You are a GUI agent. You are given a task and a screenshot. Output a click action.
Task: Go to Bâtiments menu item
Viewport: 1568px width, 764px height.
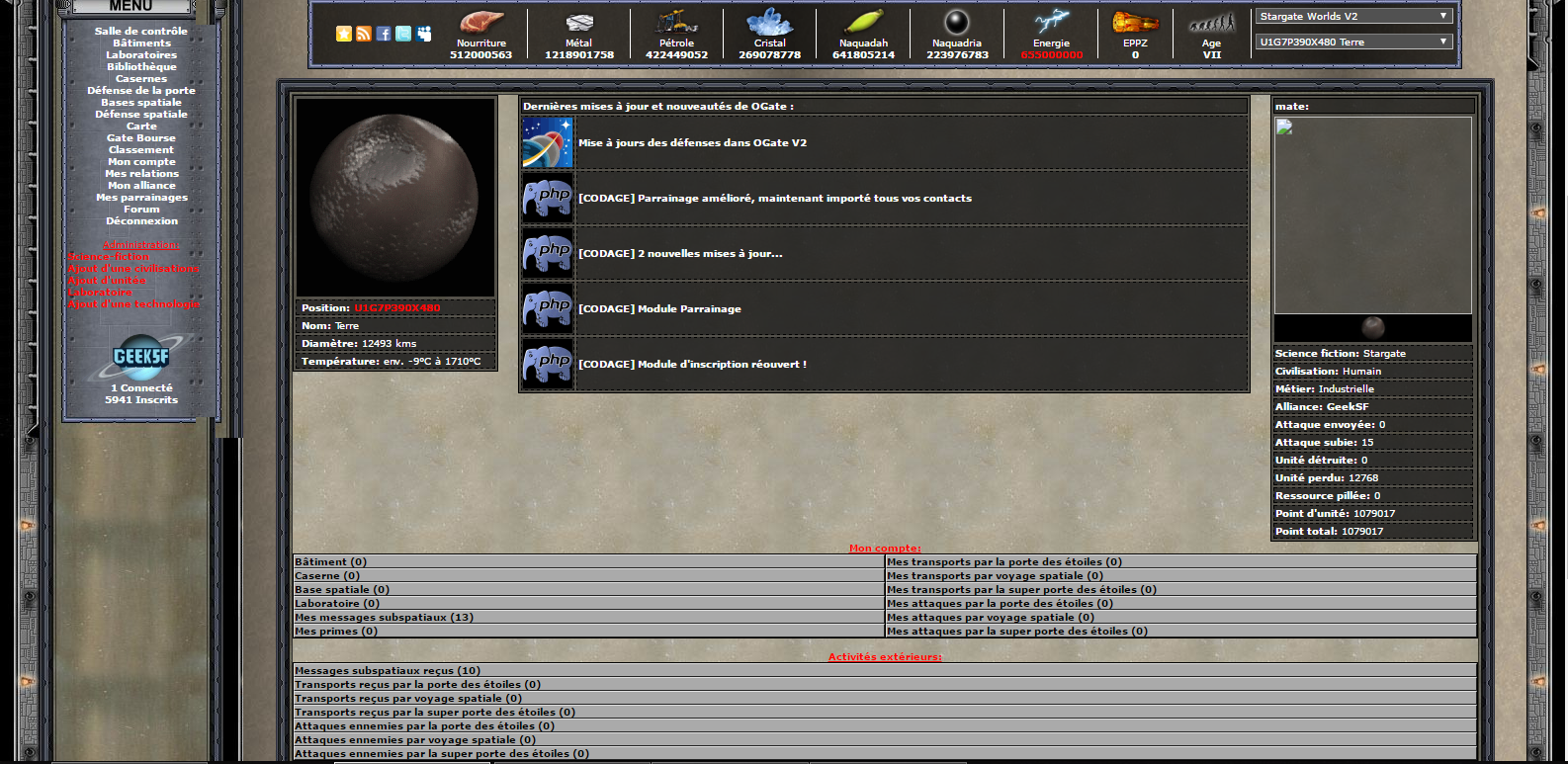point(141,42)
